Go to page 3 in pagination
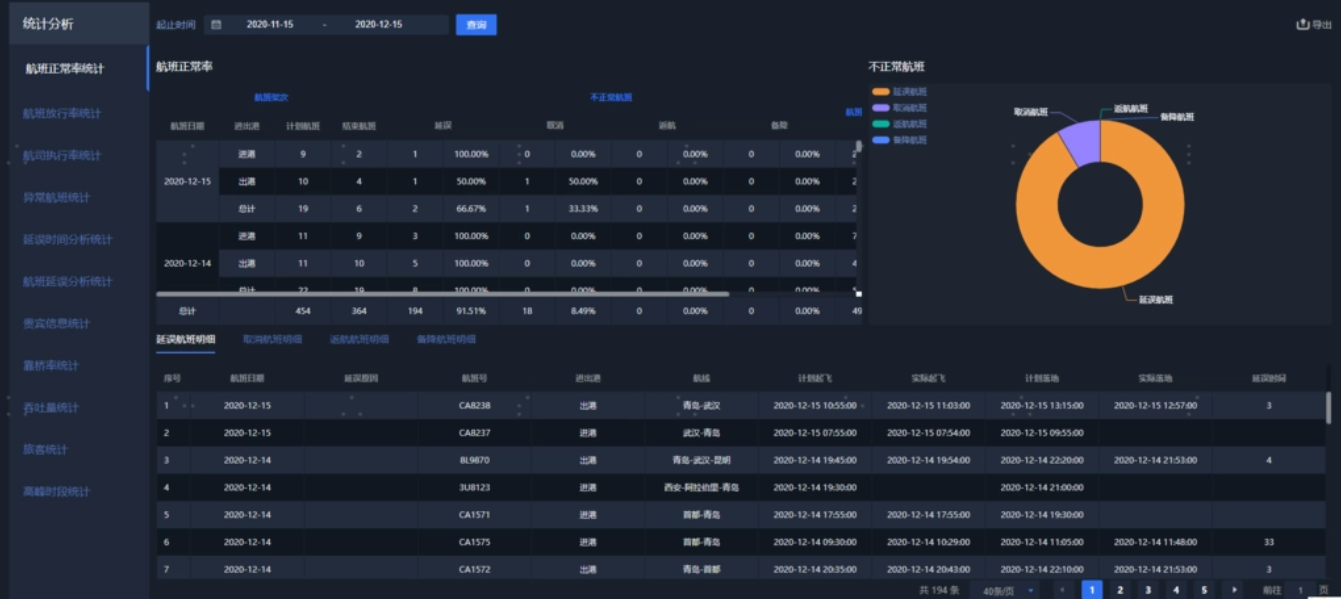The width and height of the screenshot is (1341, 599). tap(1148, 590)
